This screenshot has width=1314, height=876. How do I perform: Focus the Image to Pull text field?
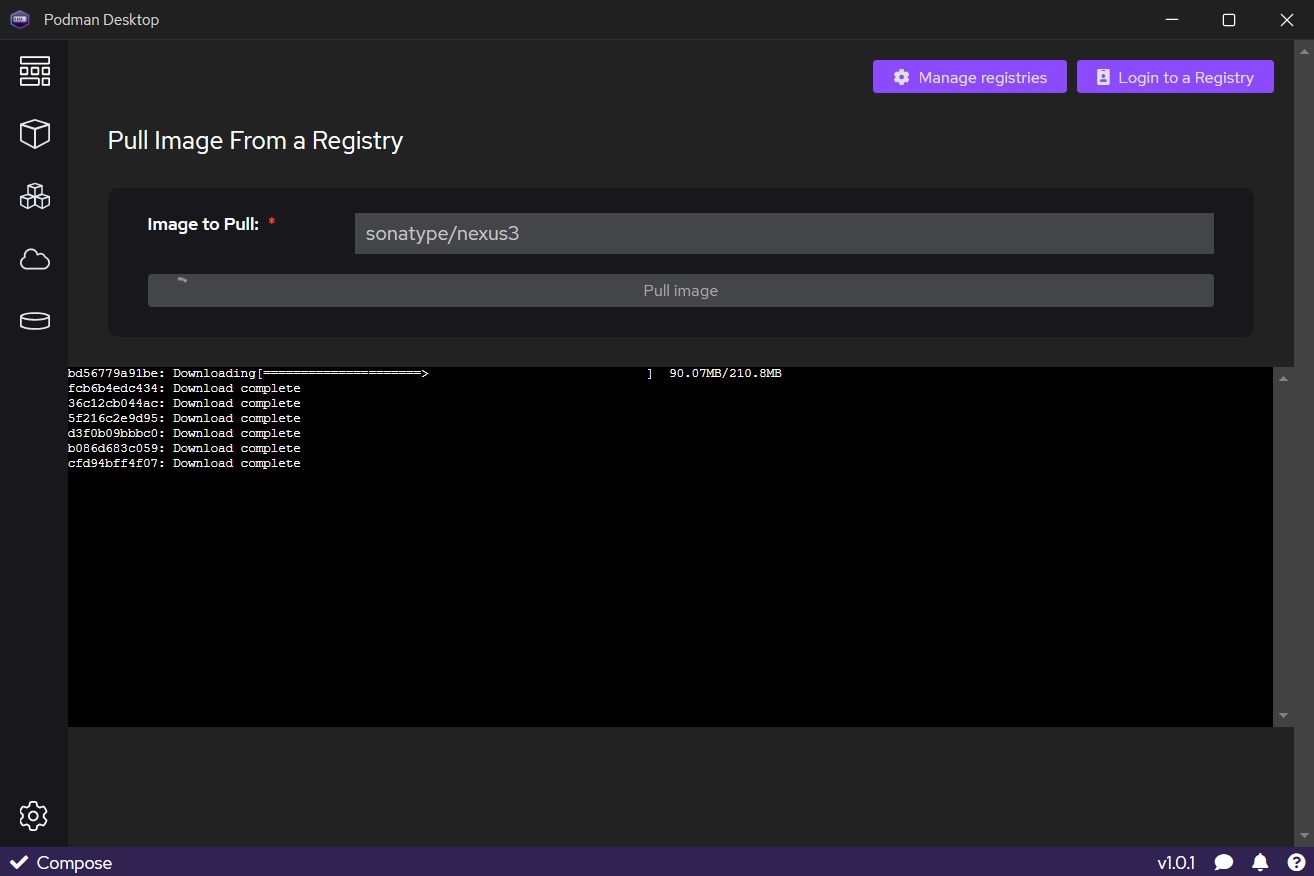[x=783, y=234]
